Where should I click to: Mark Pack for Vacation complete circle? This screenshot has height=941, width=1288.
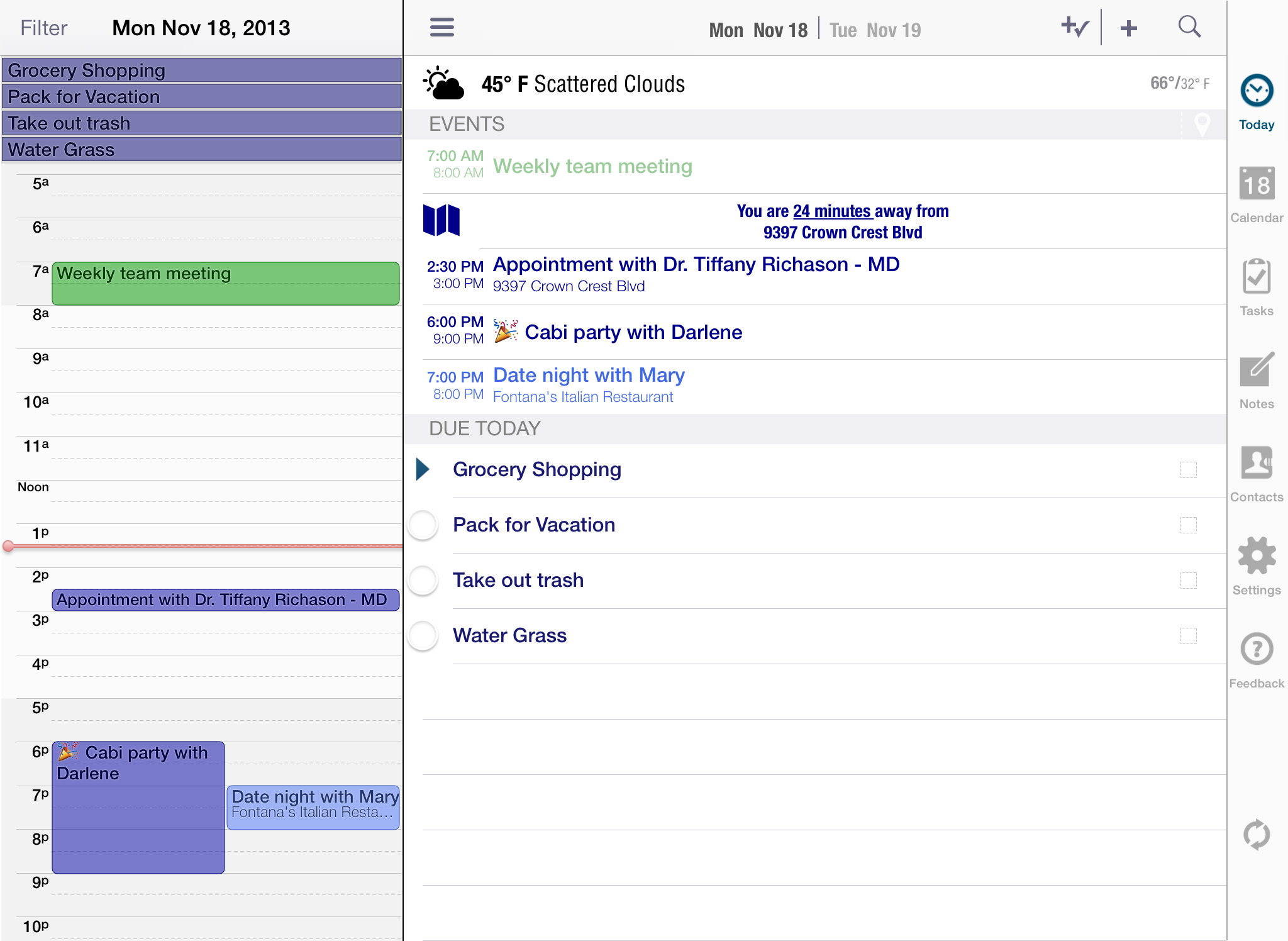pyautogui.click(x=423, y=525)
